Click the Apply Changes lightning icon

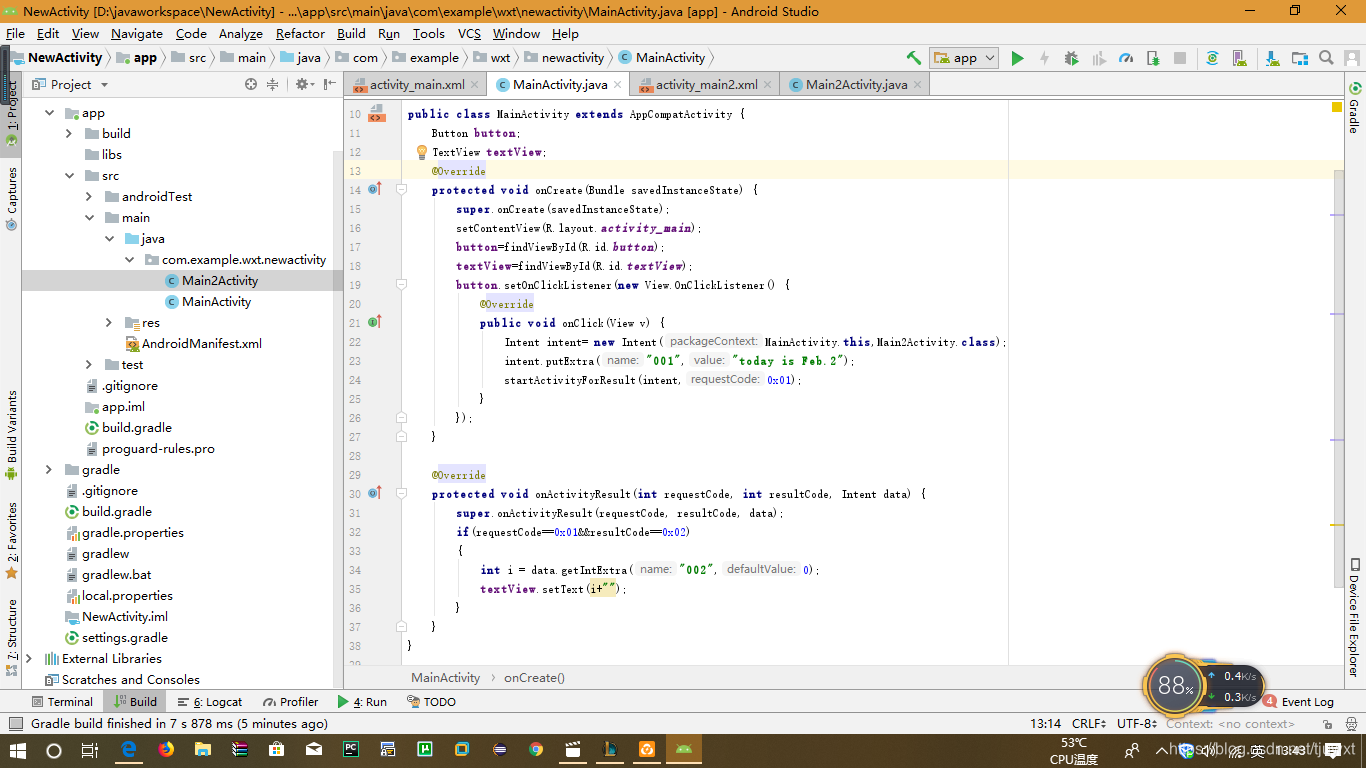1044,58
